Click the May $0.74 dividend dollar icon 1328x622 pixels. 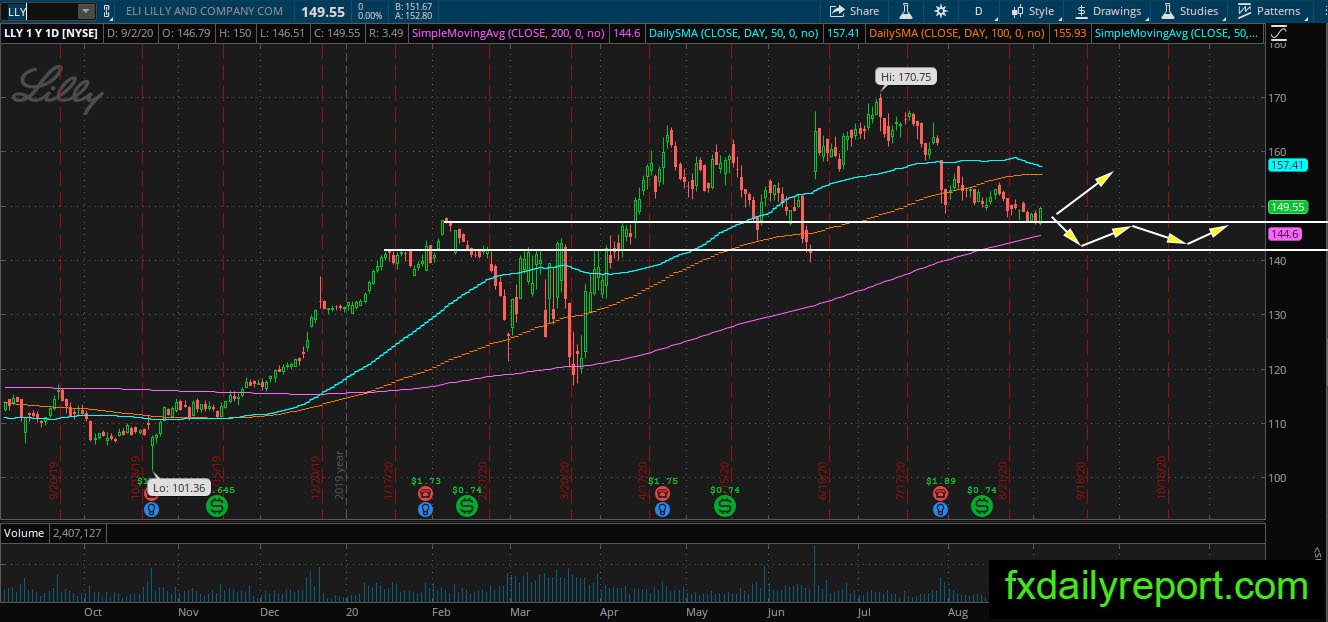pos(725,507)
